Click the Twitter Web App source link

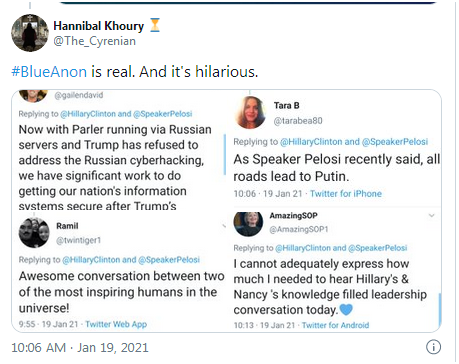[116, 324]
